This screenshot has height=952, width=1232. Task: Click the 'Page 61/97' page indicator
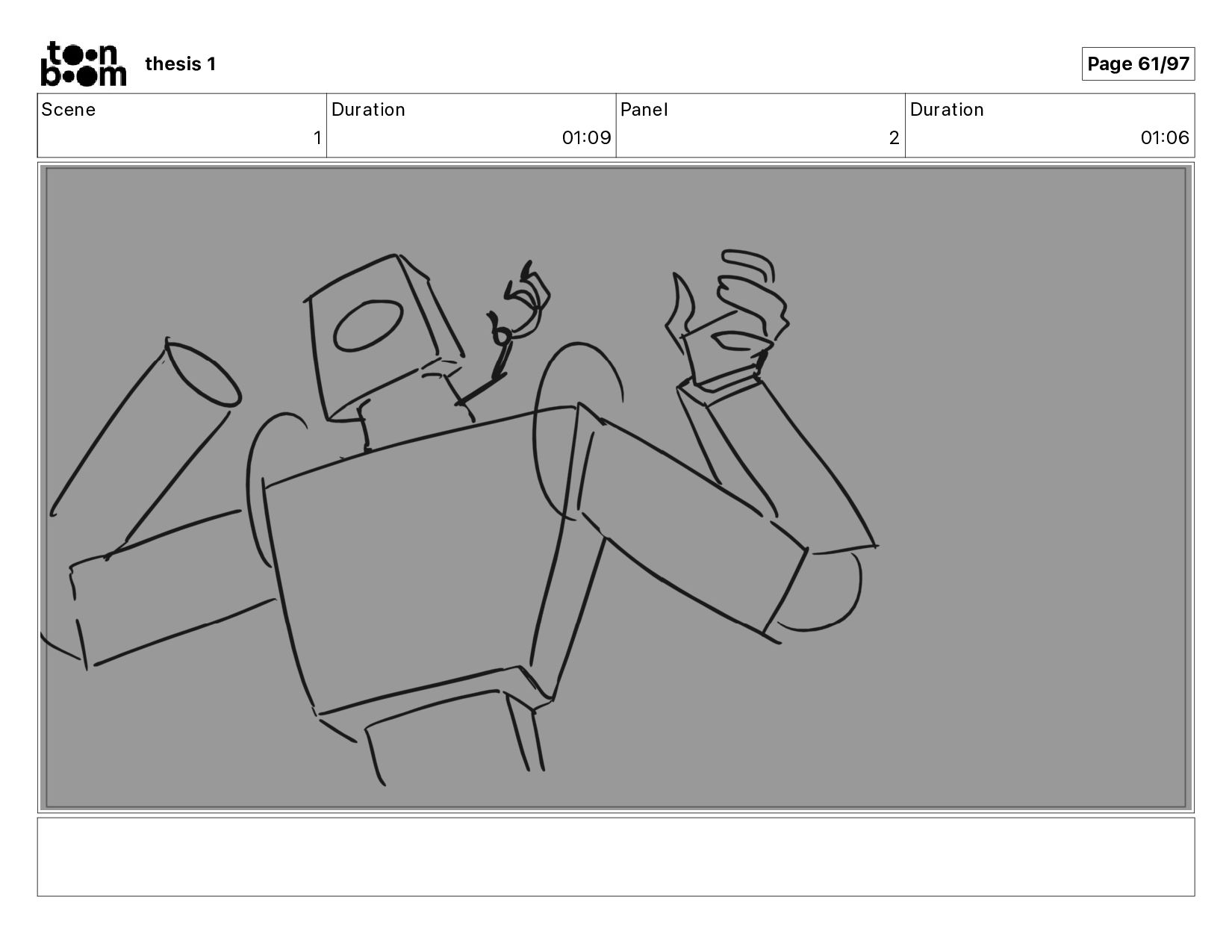pyautogui.click(x=1138, y=63)
